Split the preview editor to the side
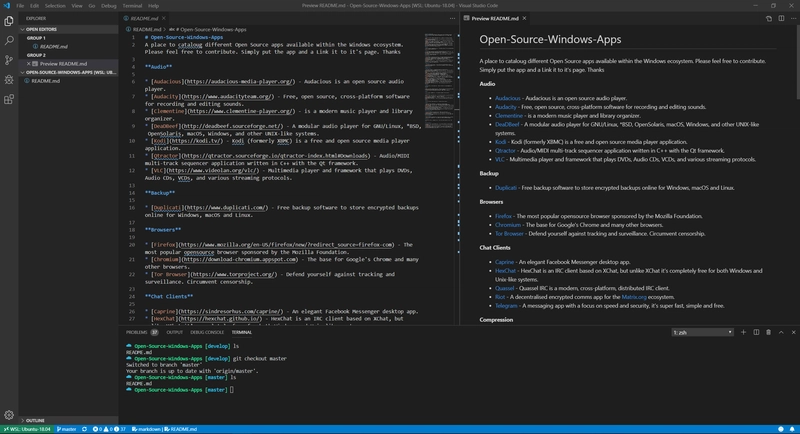Viewport: 800px width, 434px height. pyautogui.click(x=781, y=18)
